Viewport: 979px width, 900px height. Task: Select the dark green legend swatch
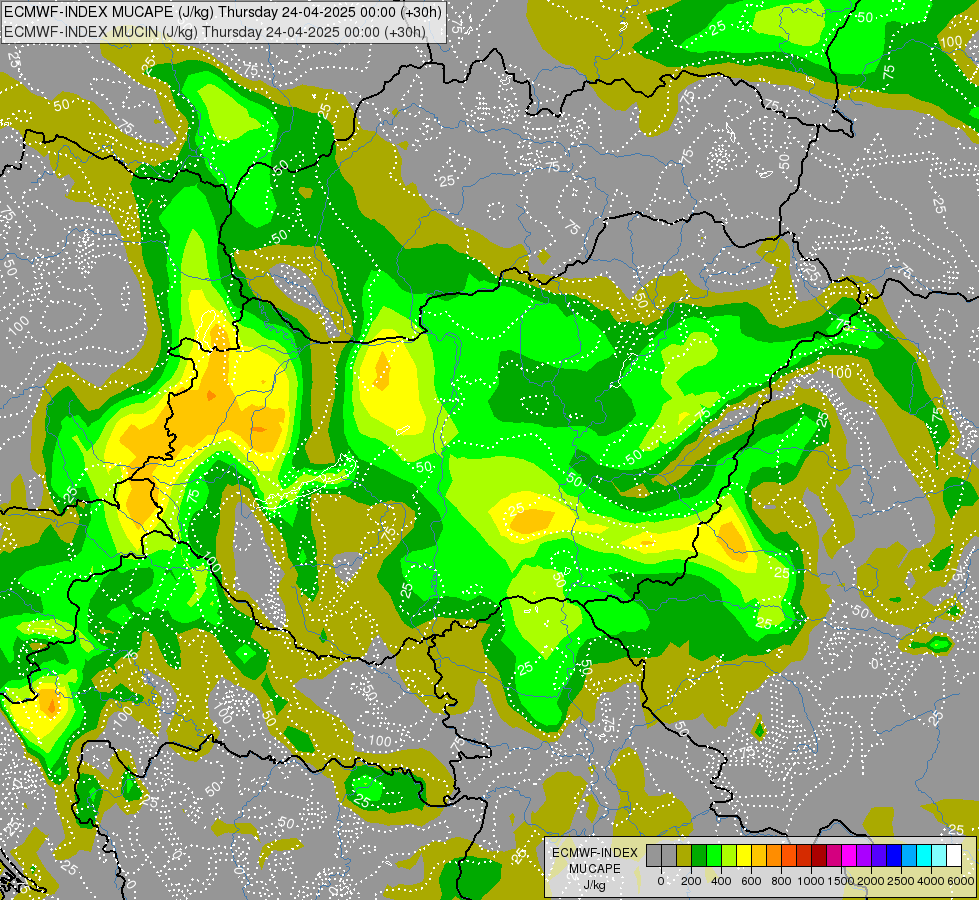coord(699,856)
